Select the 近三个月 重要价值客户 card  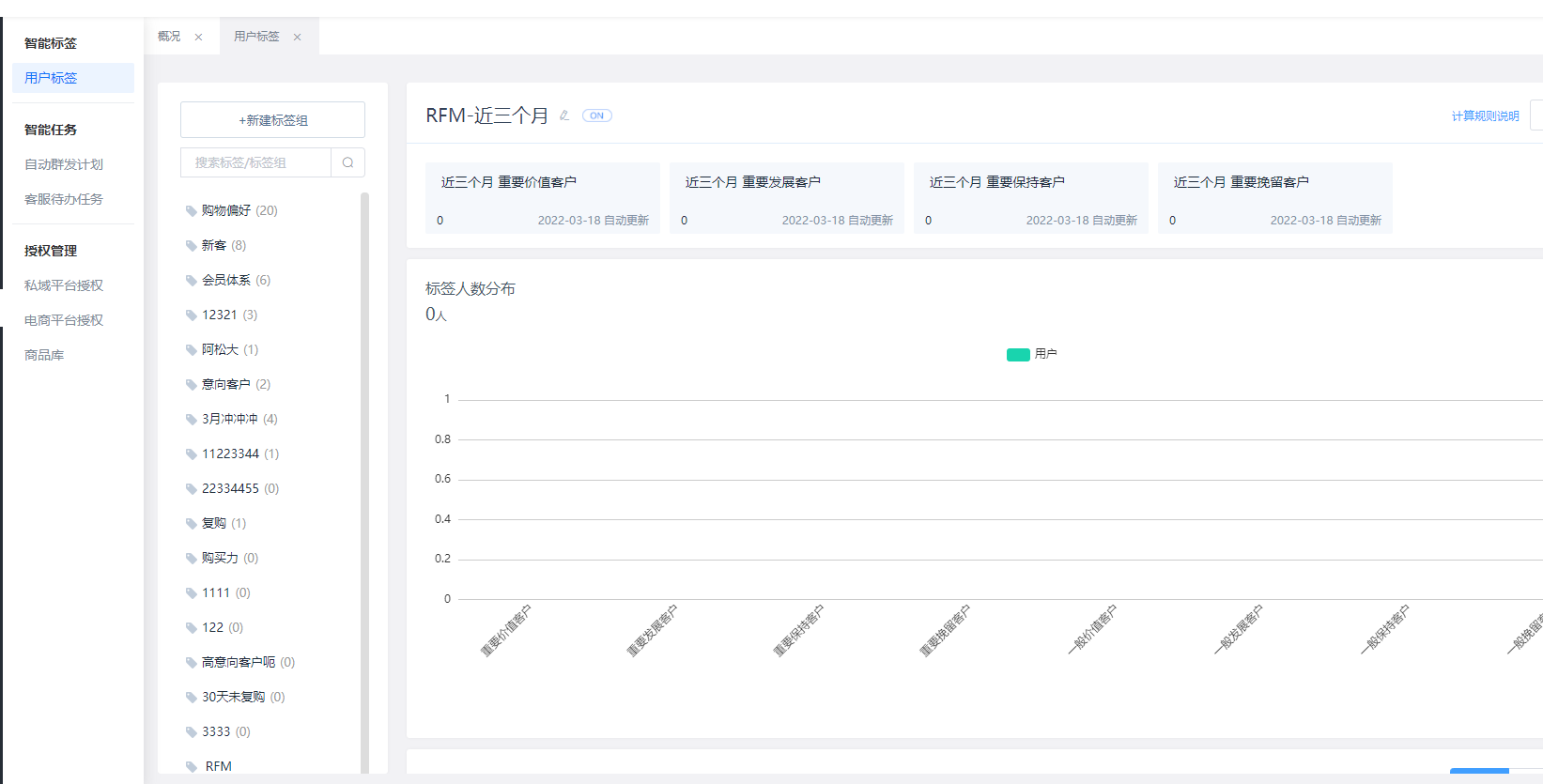click(543, 198)
